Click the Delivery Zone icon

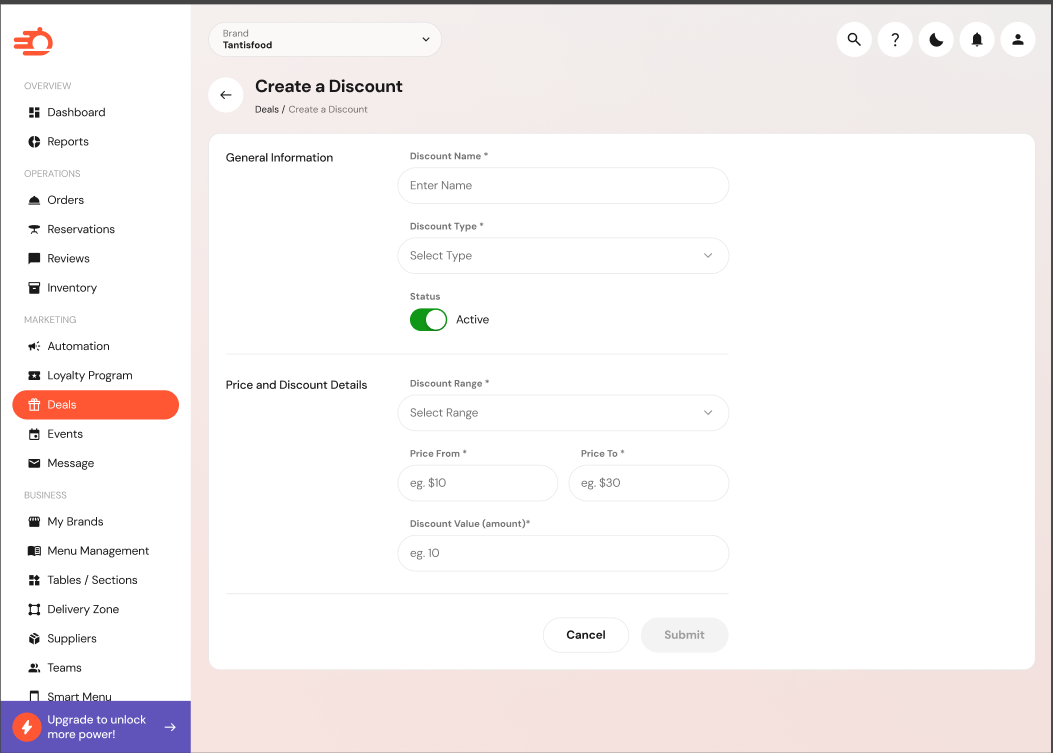point(34,609)
